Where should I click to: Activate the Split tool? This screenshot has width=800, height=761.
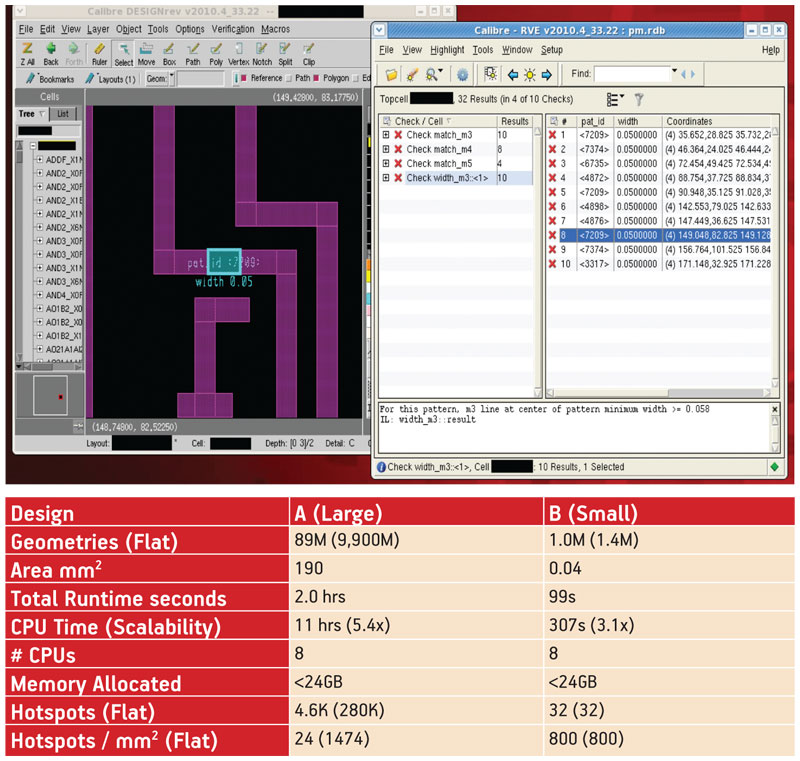pyautogui.click(x=285, y=54)
